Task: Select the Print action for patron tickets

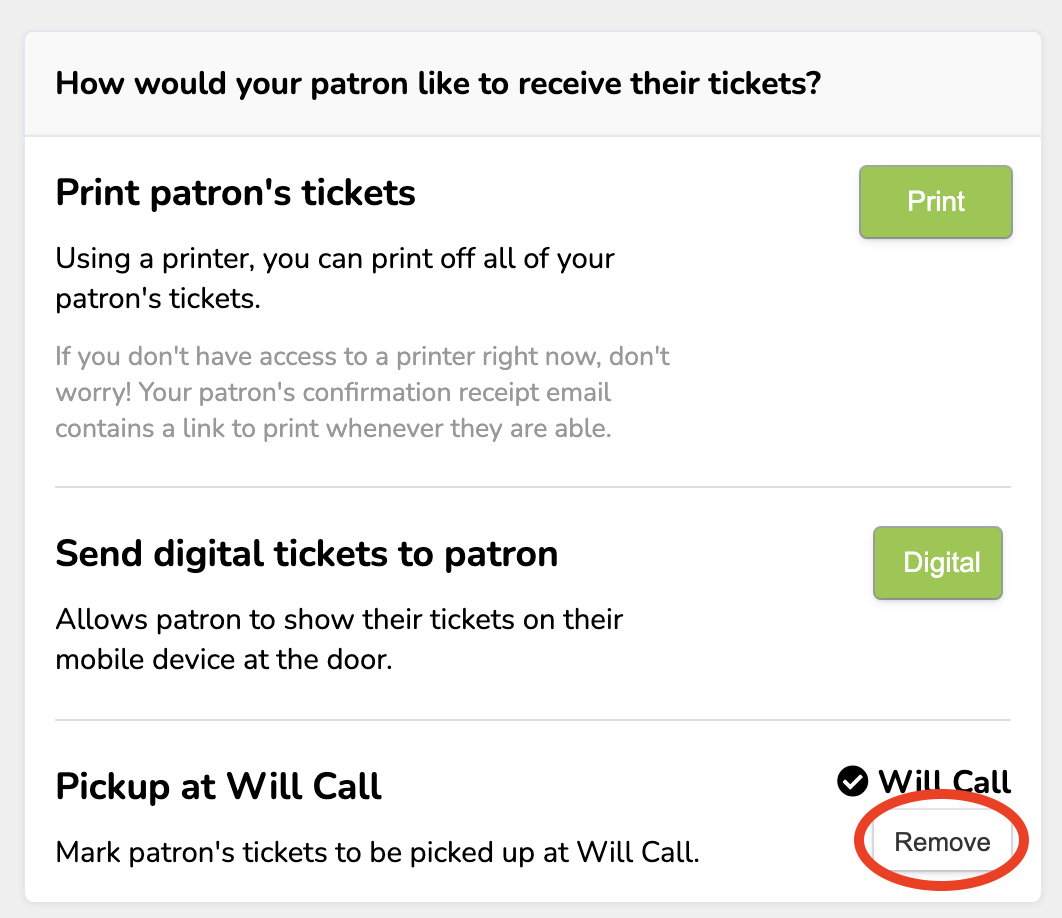Action: pos(934,201)
